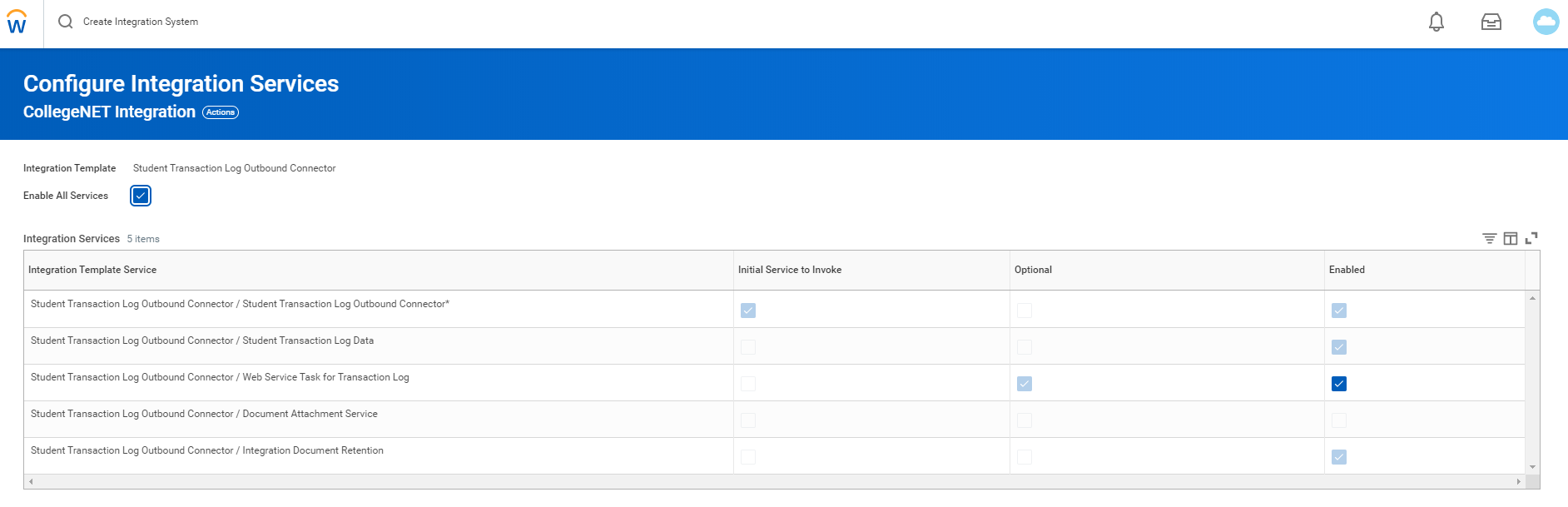The width and height of the screenshot is (1568, 507).
Task: Toggle the Enable All Services checkbox
Action: pos(141,196)
